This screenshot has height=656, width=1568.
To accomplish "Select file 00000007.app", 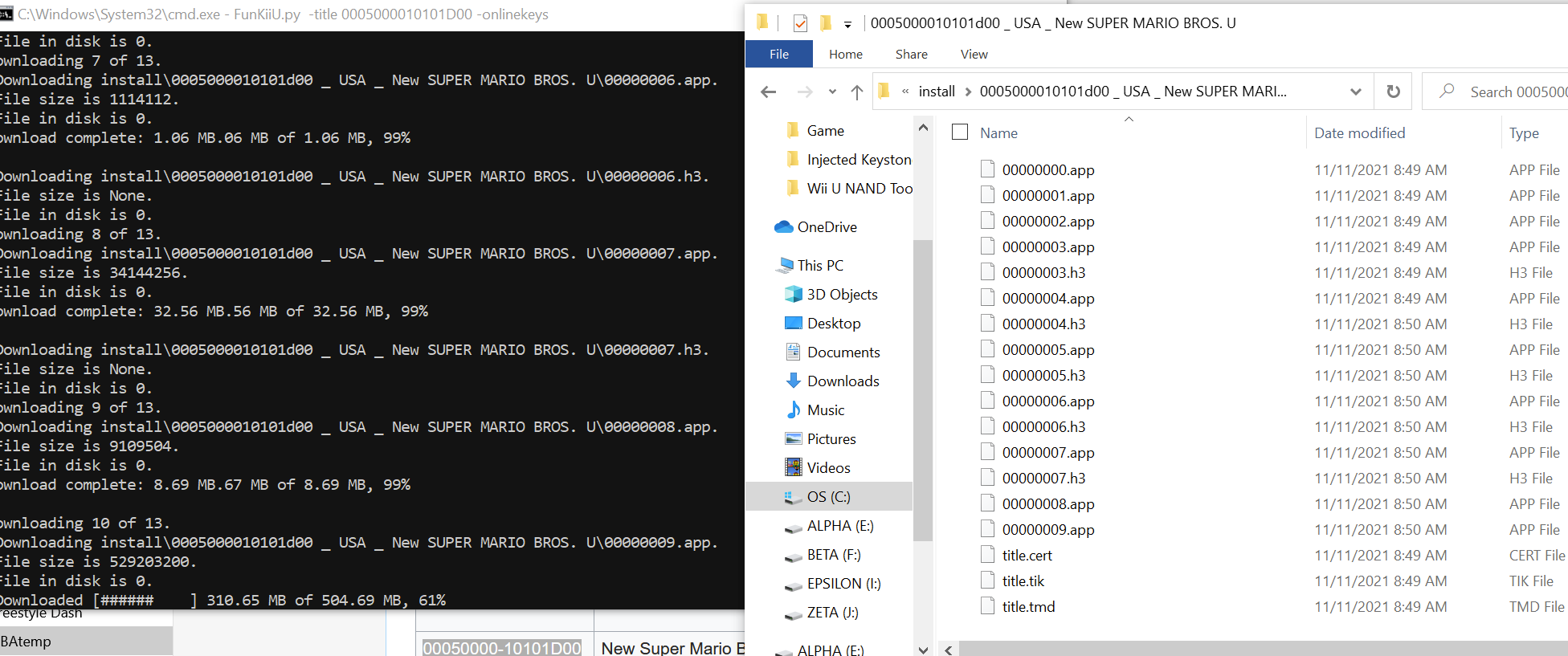I will coord(1048,453).
